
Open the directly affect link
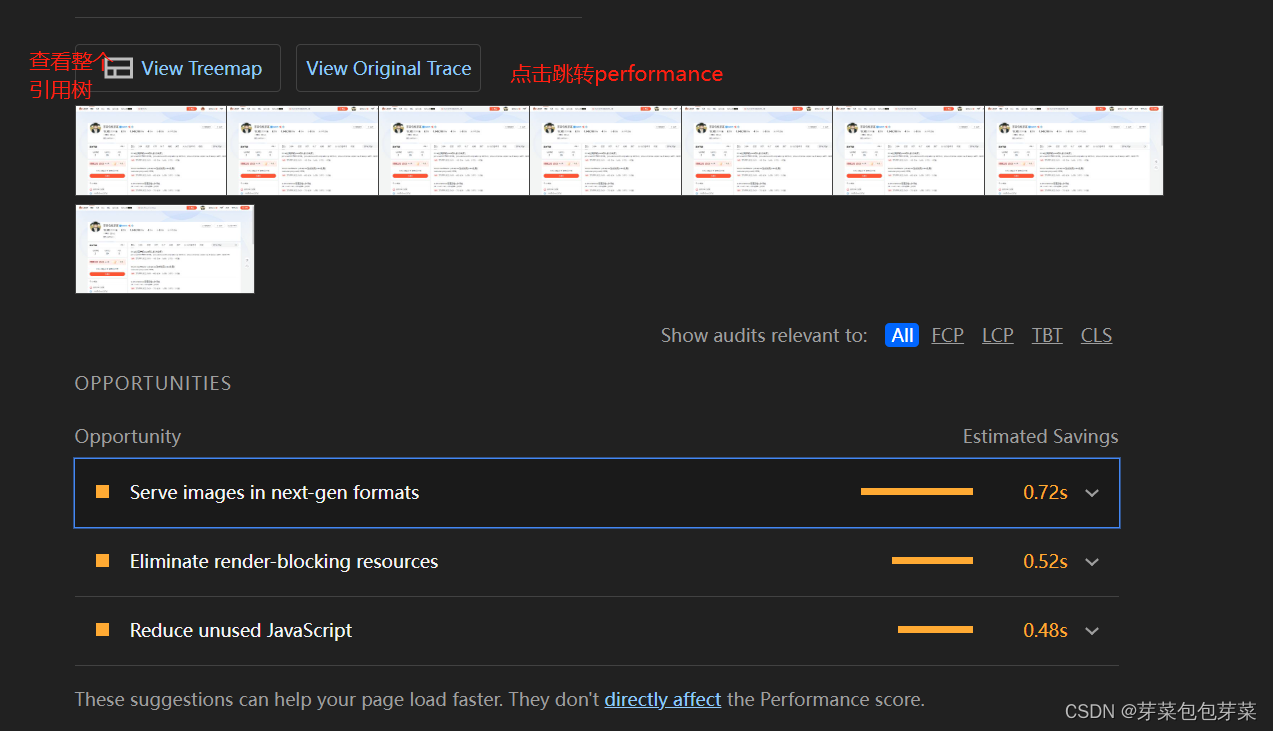663,699
